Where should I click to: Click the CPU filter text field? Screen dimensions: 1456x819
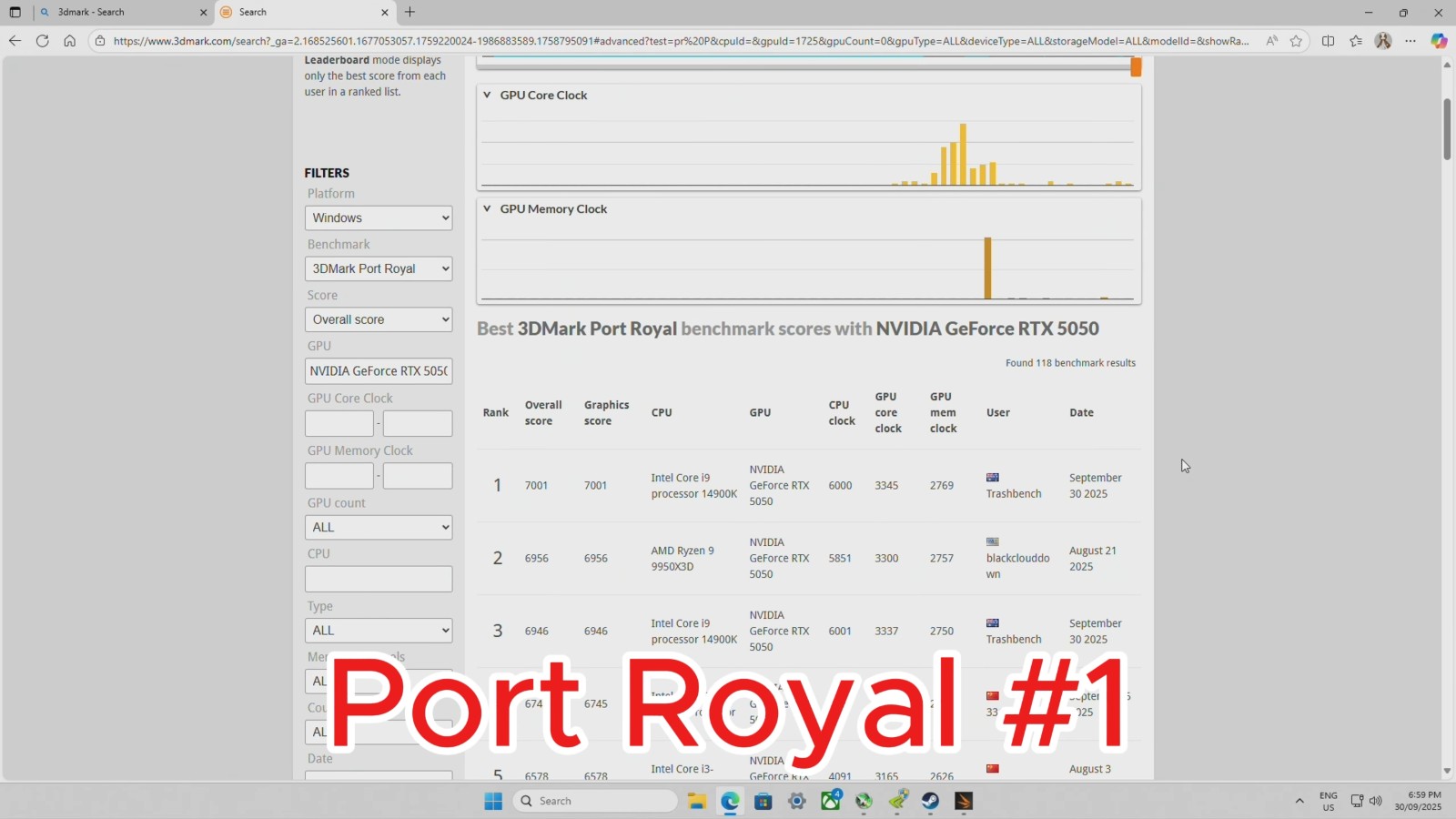point(379,579)
